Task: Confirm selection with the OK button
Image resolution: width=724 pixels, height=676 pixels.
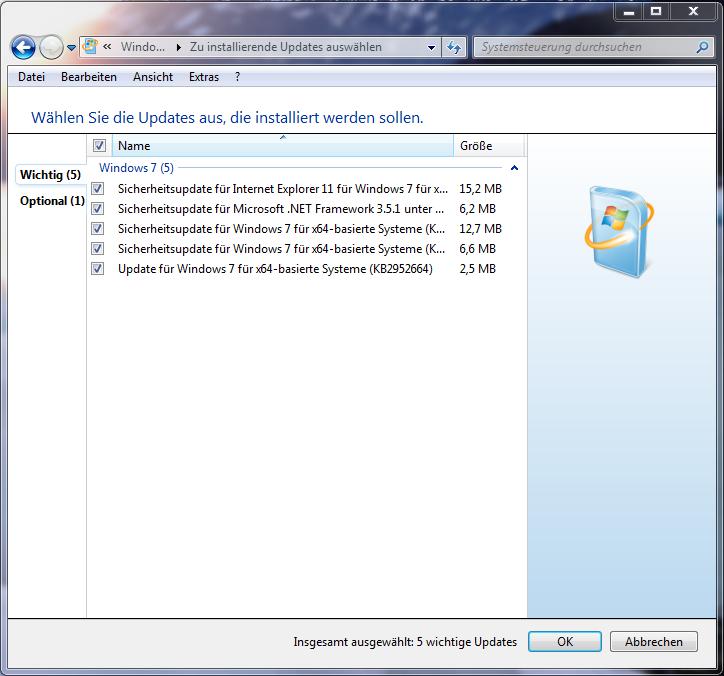Action: [565, 642]
